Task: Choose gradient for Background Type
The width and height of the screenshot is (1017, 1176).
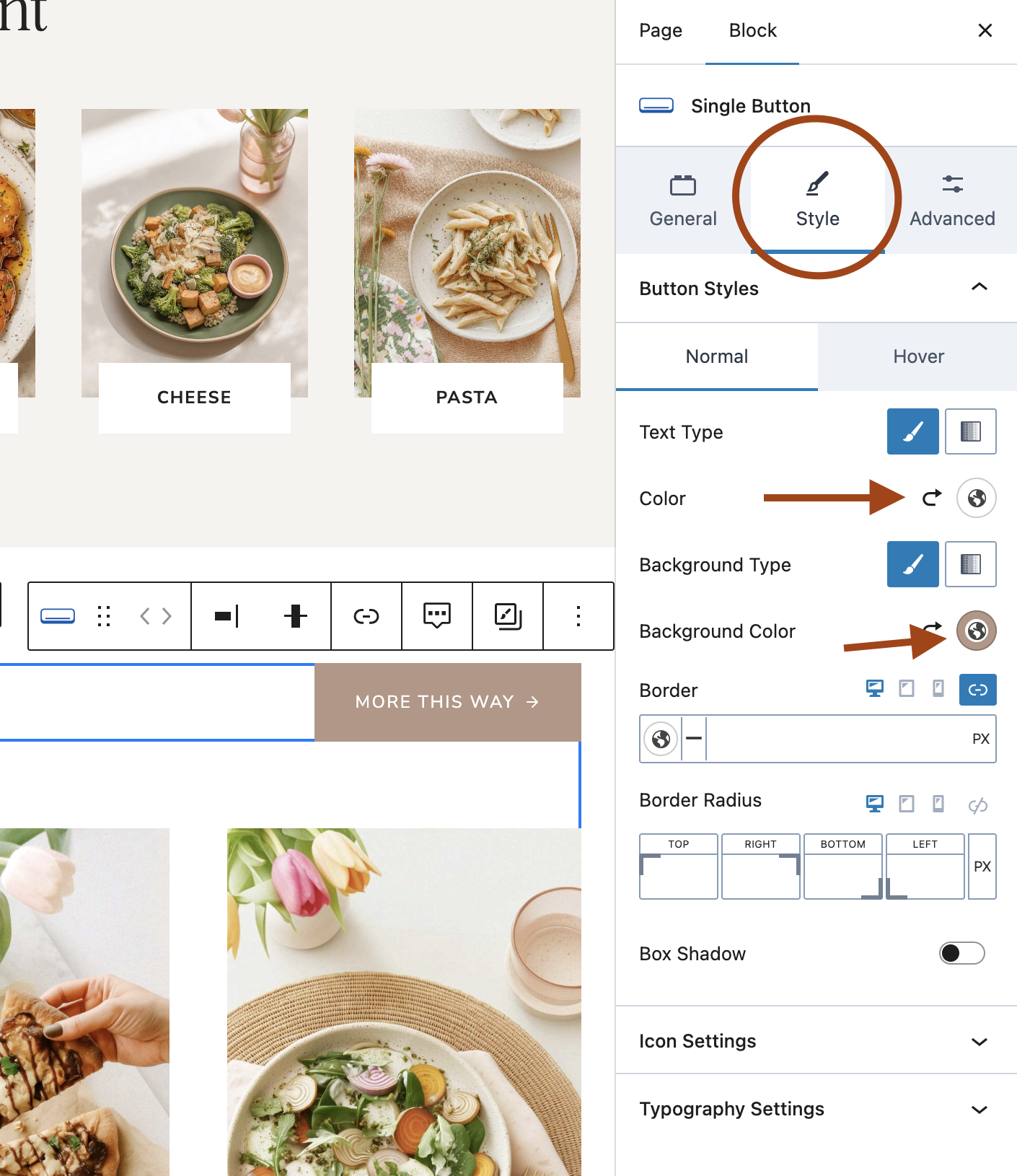Action: coord(970,564)
